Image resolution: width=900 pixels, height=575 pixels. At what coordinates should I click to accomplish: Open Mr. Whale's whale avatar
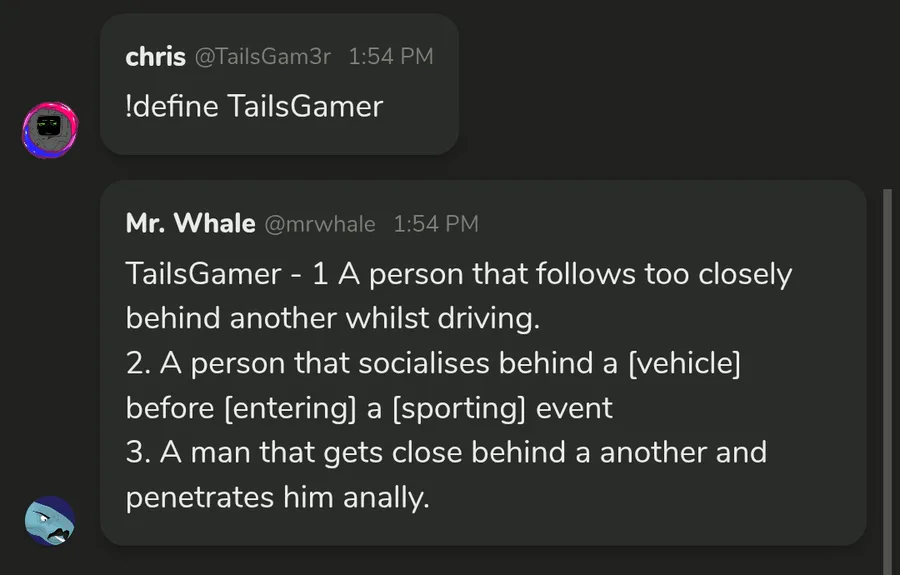50,520
